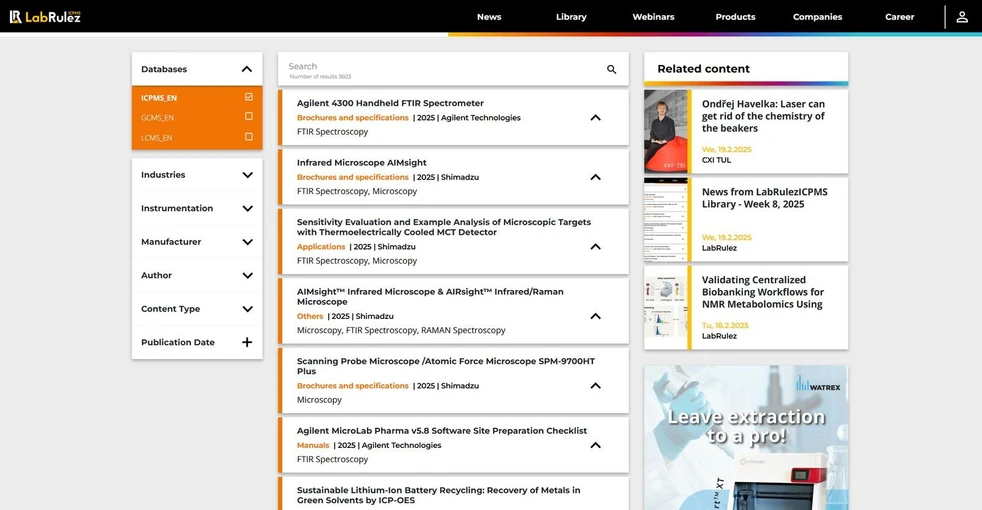Image resolution: width=982 pixels, height=510 pixels.
Task: Collapse the Agilent MicroLab Pharma Checklist entry
Action: pos(596,445)
